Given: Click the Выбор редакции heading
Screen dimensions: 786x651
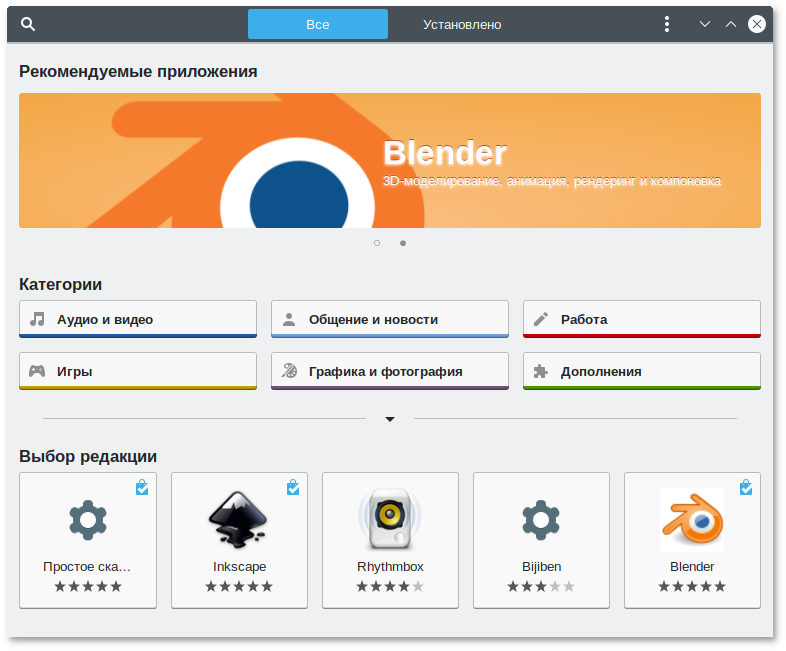Looking at the screenshot, I should pos(88,457).
